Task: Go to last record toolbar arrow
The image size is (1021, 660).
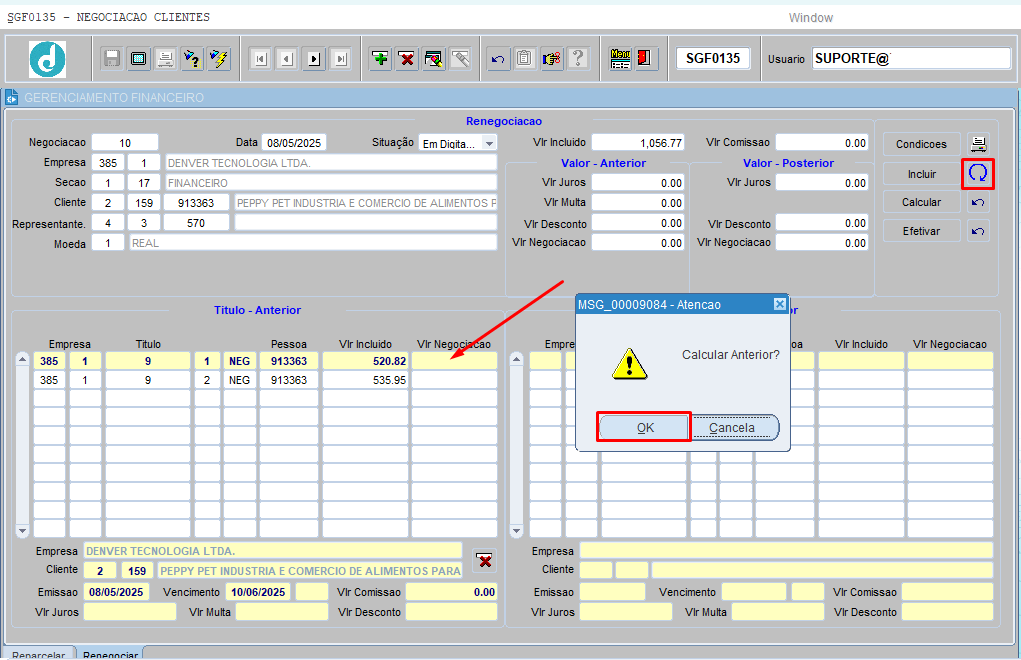Action: pyautogui.click(x=341, y=59)
